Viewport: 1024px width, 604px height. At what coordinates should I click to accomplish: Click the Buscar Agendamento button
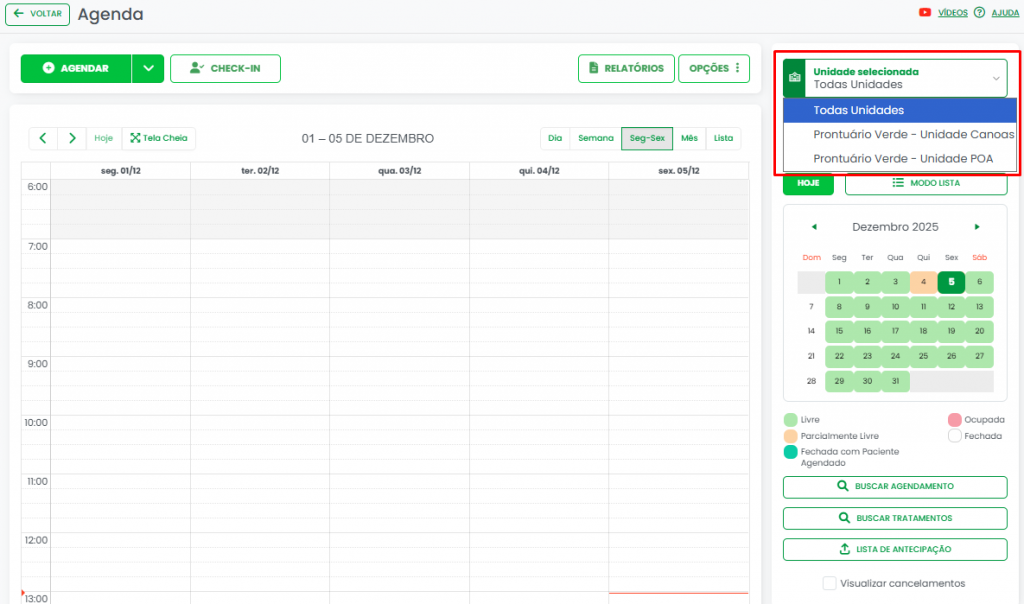(x=894, y=486)
